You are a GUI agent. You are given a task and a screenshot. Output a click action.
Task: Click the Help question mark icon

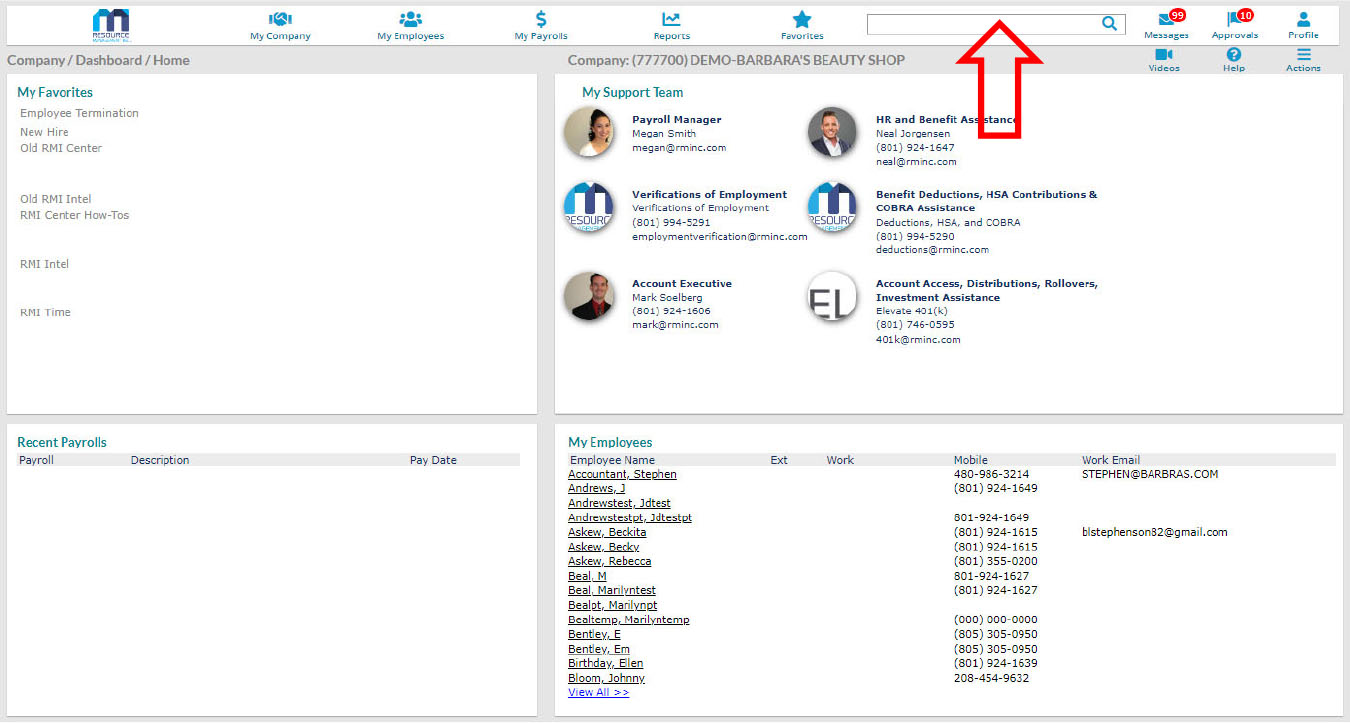pyautogui.click(x=1234, y=55)
